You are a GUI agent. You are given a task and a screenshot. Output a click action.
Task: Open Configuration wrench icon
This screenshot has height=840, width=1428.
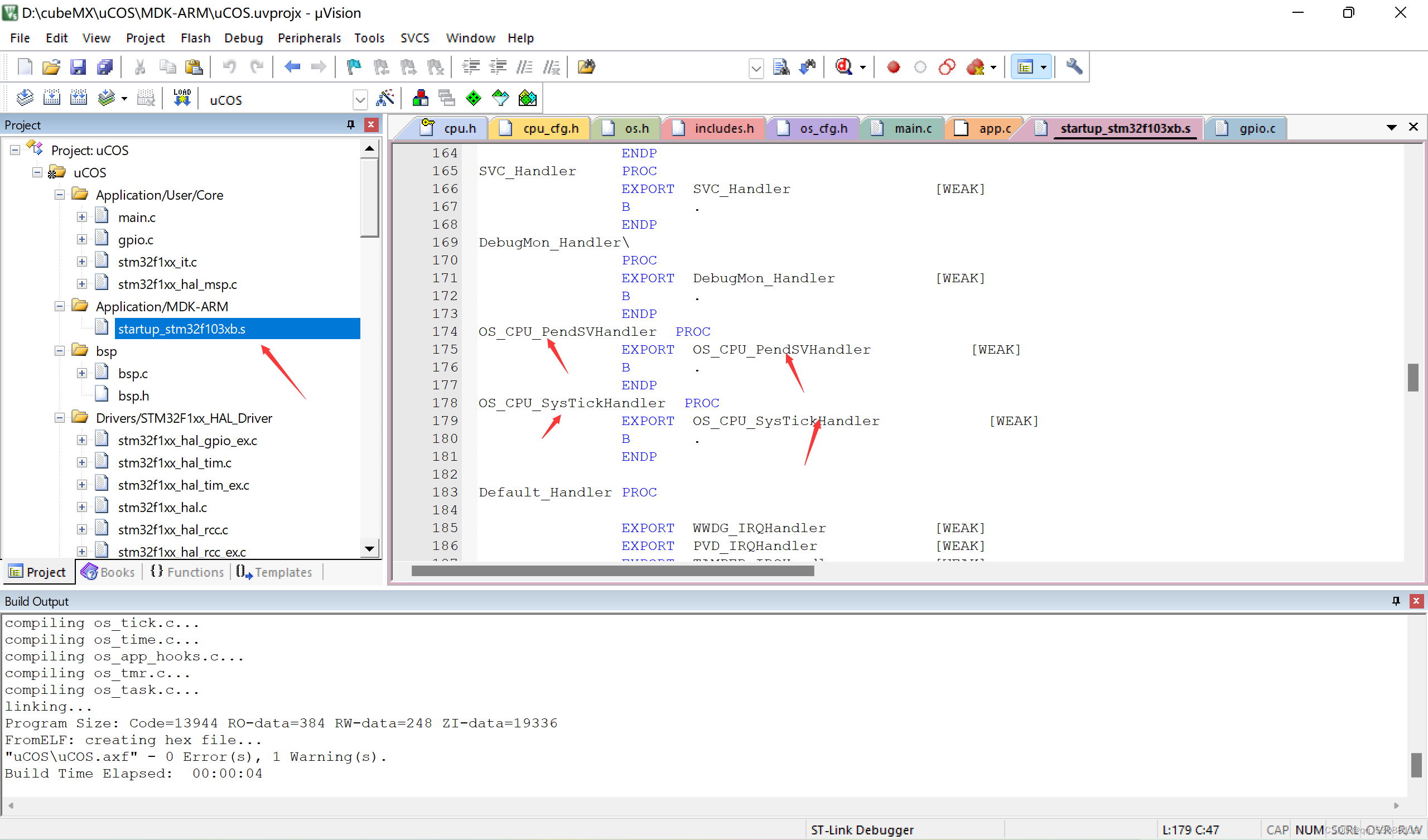click(1074, 67)
